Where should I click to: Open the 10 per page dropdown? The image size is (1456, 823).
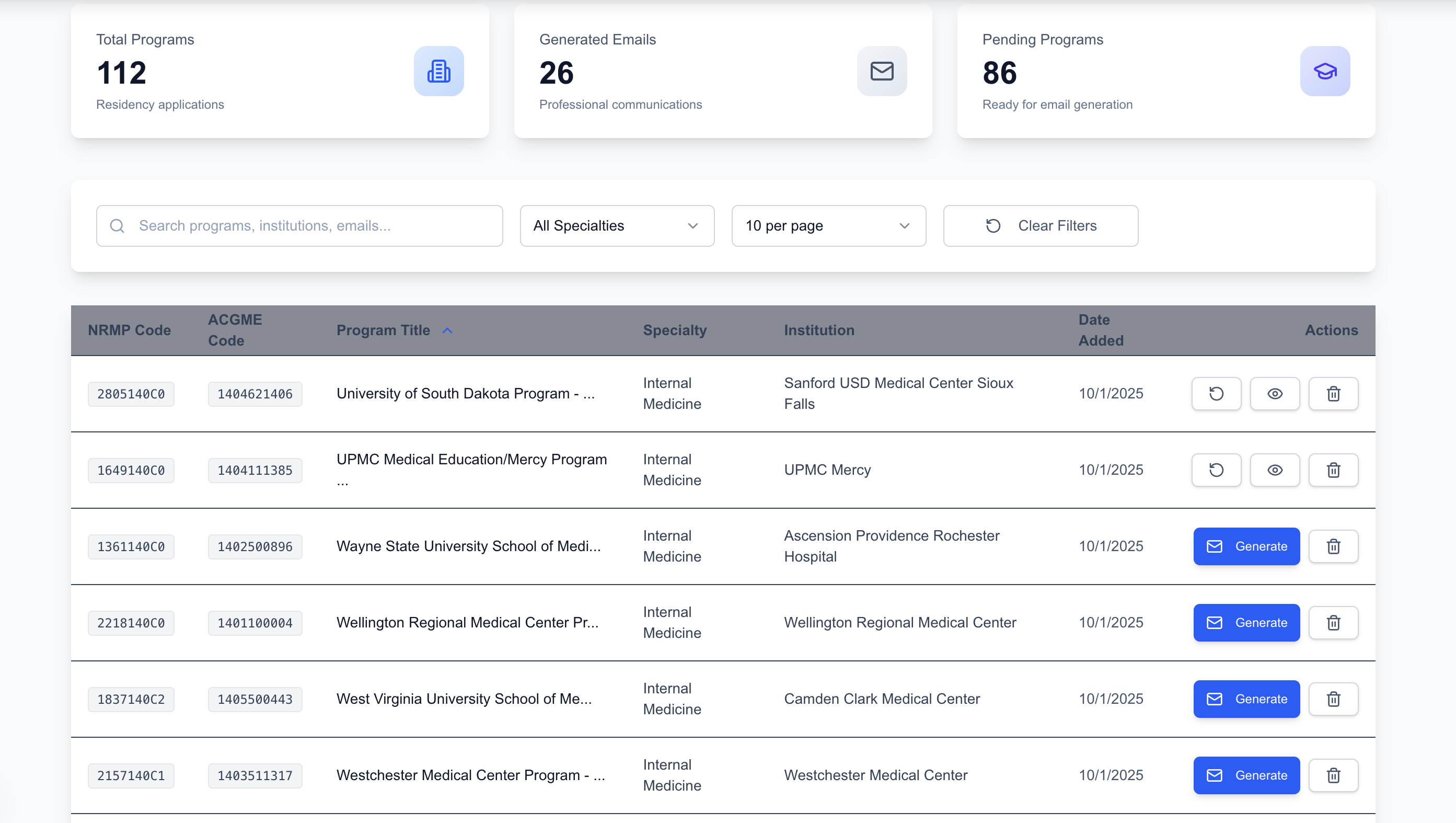(828, 225)
